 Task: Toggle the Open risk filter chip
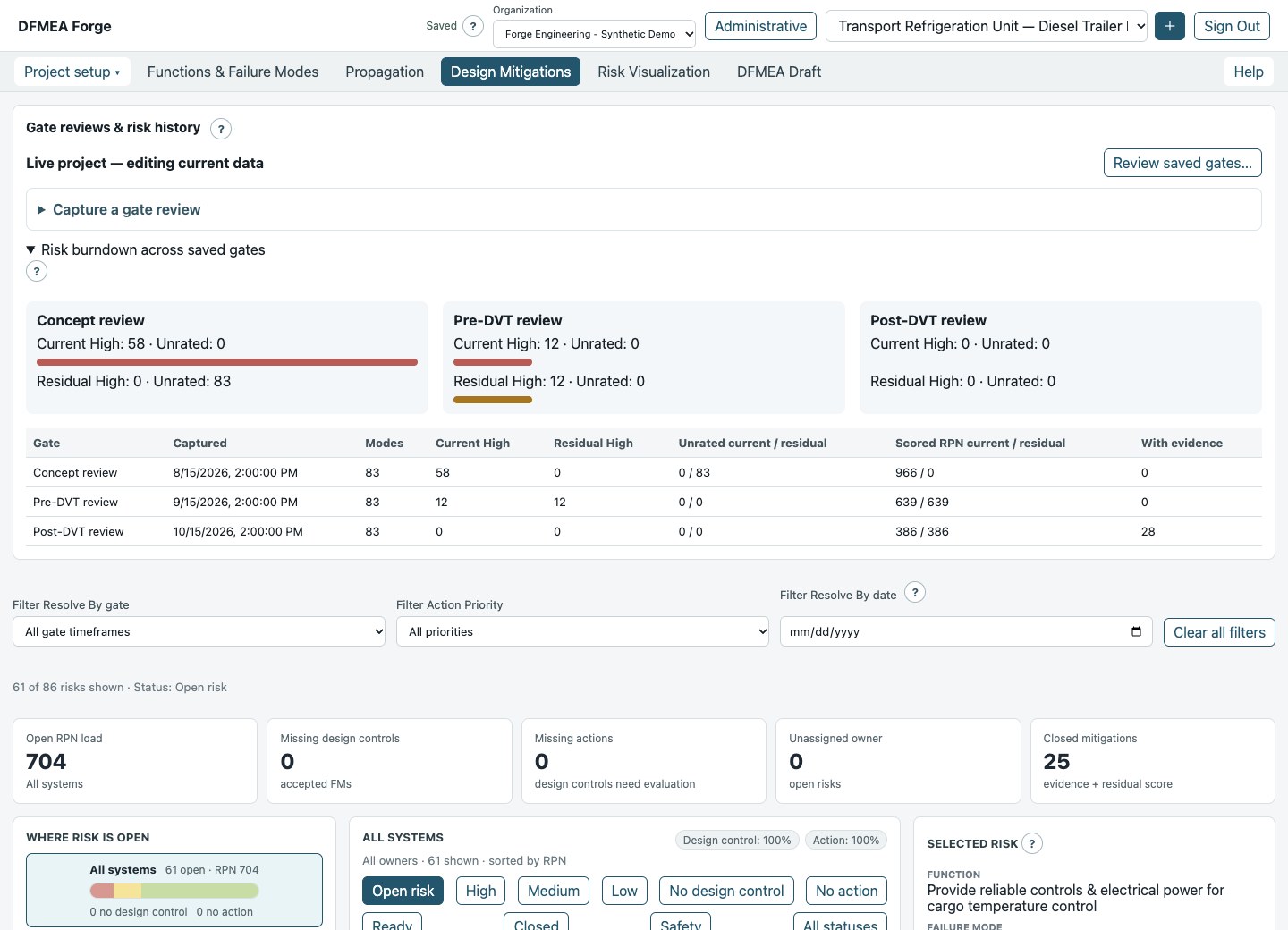(403, 891)
